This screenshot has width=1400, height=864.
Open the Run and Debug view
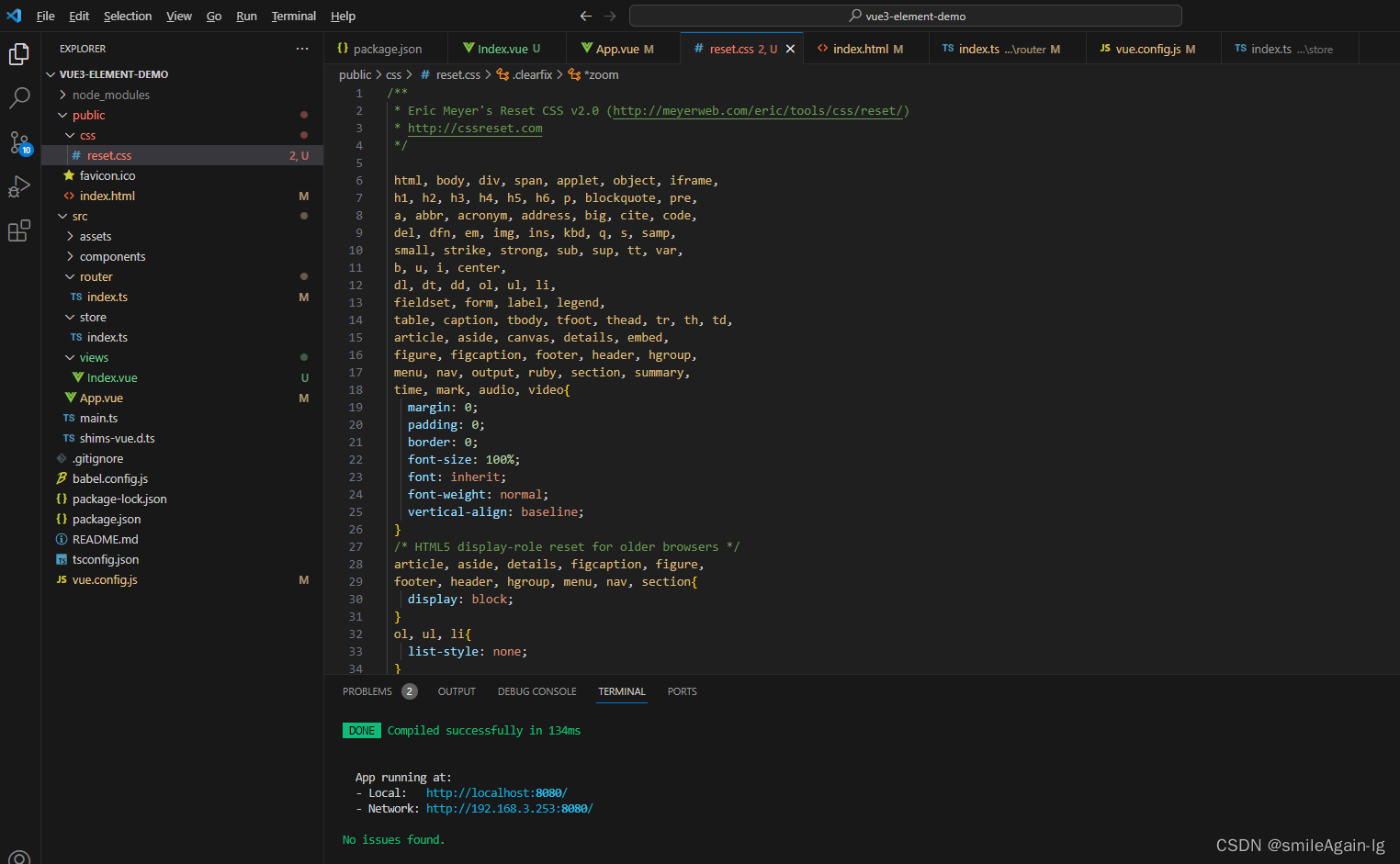point(19,186)
